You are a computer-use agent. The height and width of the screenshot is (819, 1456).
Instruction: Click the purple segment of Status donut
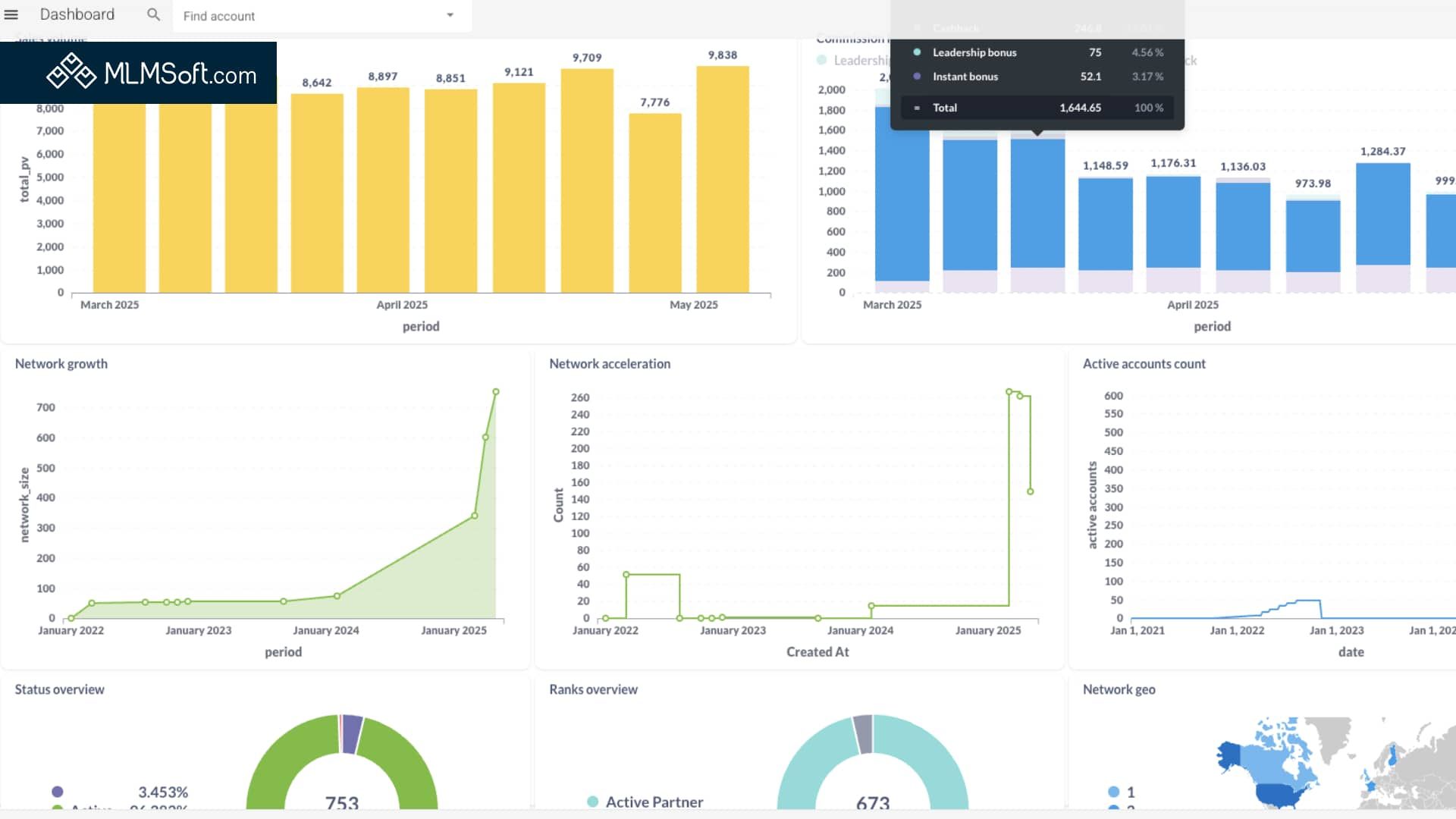(x=351, y=734)
